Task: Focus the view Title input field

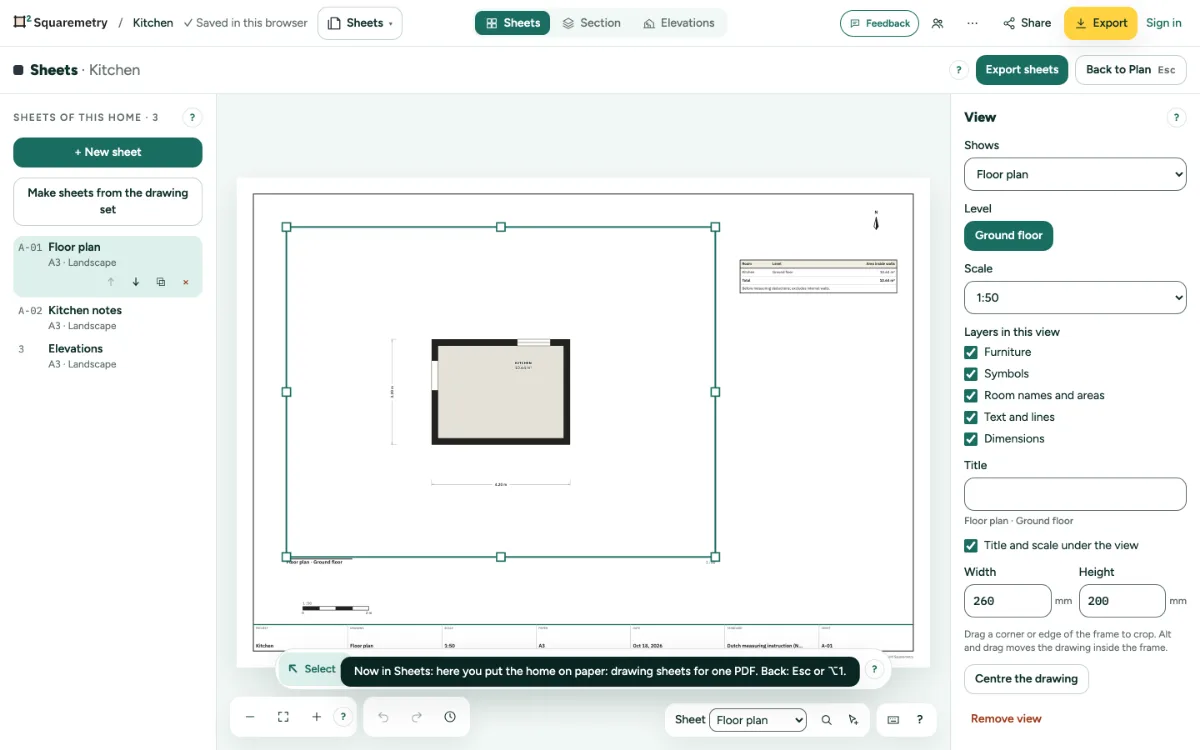Action: [1075, 494]
